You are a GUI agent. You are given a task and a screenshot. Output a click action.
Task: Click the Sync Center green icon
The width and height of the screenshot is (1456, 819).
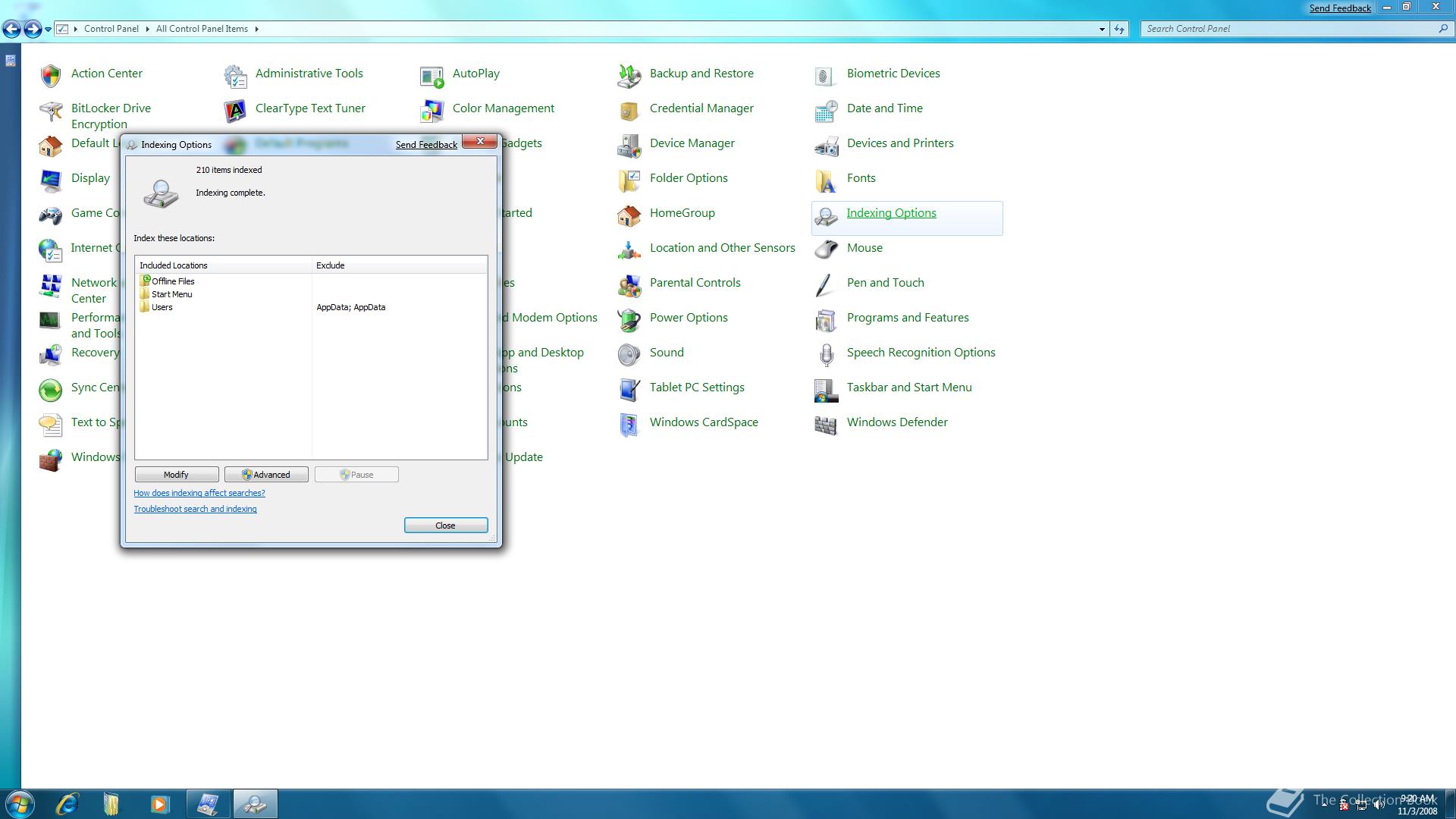(x=51, y=390)
